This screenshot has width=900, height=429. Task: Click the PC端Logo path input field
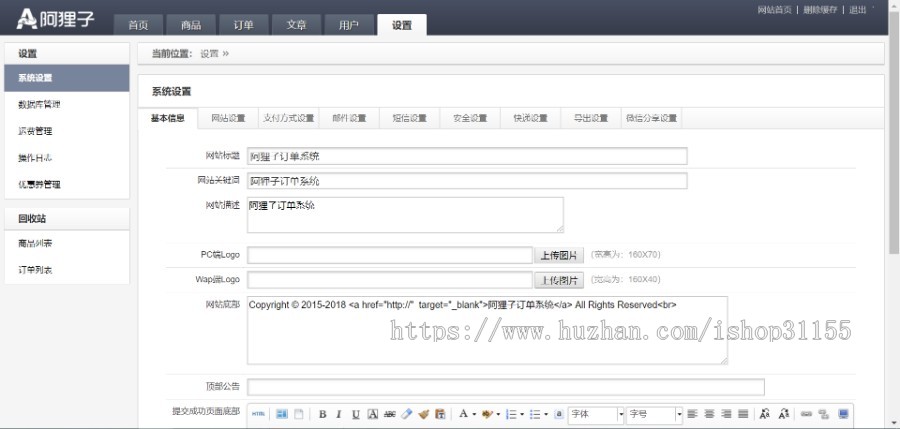390,256
